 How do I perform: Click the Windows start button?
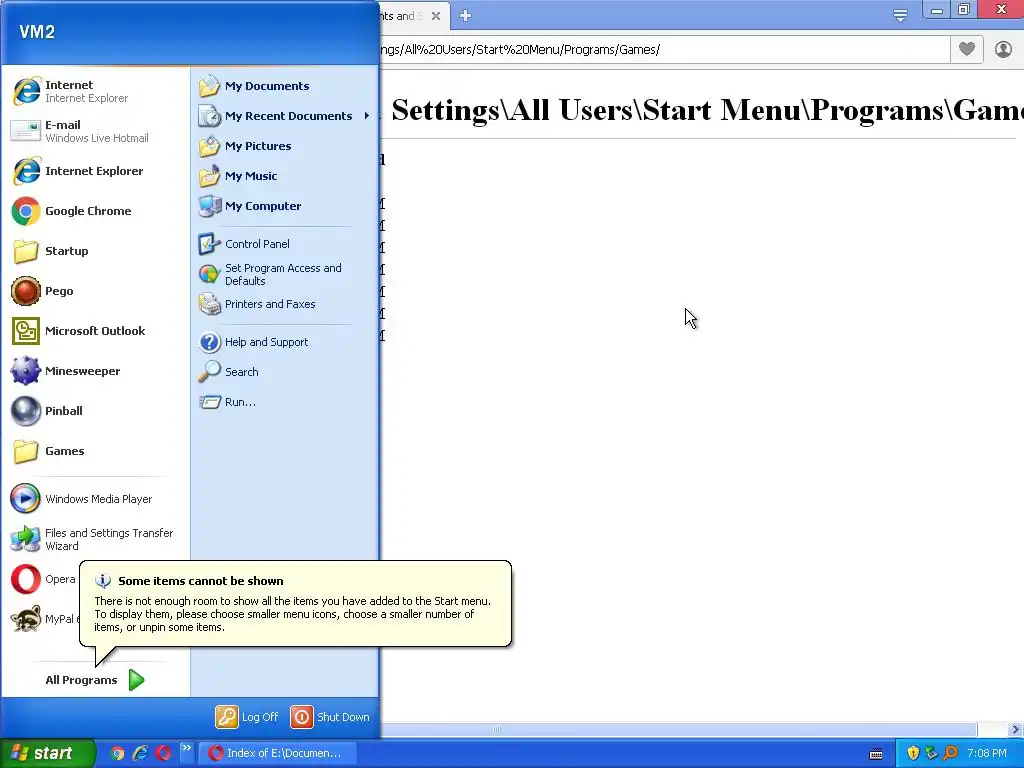47,753
